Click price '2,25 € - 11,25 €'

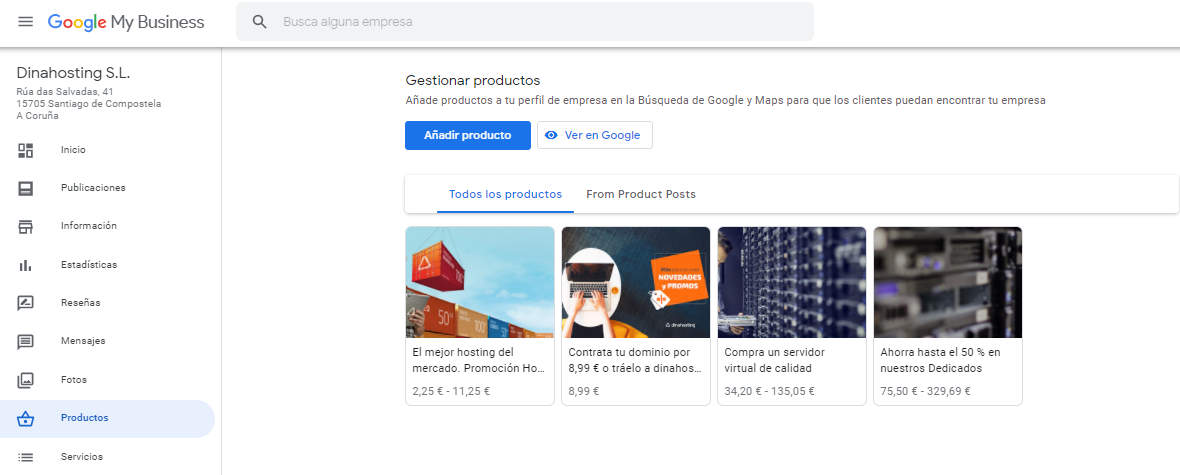pos(451,391)
